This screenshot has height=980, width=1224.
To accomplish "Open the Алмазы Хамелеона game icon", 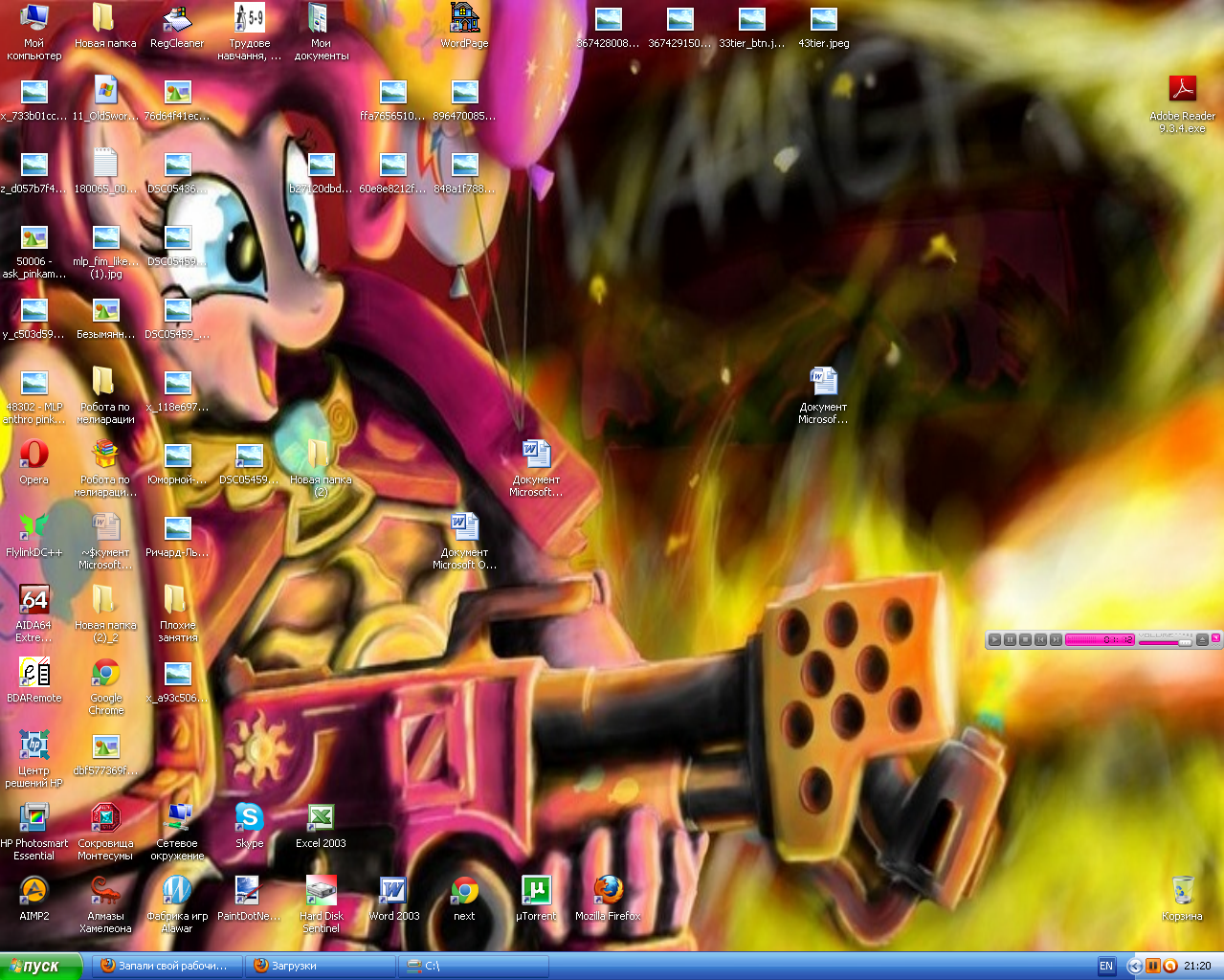I will 105,904.
